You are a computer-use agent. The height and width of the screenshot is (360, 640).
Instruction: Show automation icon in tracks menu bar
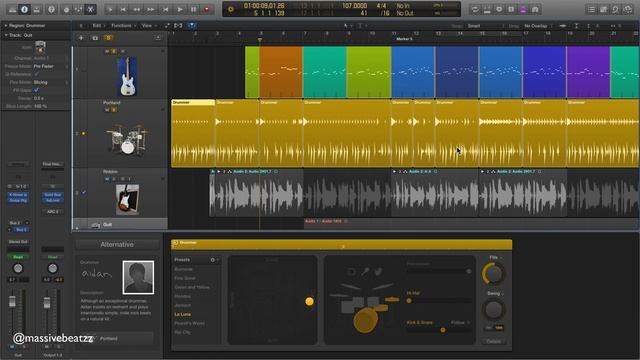(167, 25)
